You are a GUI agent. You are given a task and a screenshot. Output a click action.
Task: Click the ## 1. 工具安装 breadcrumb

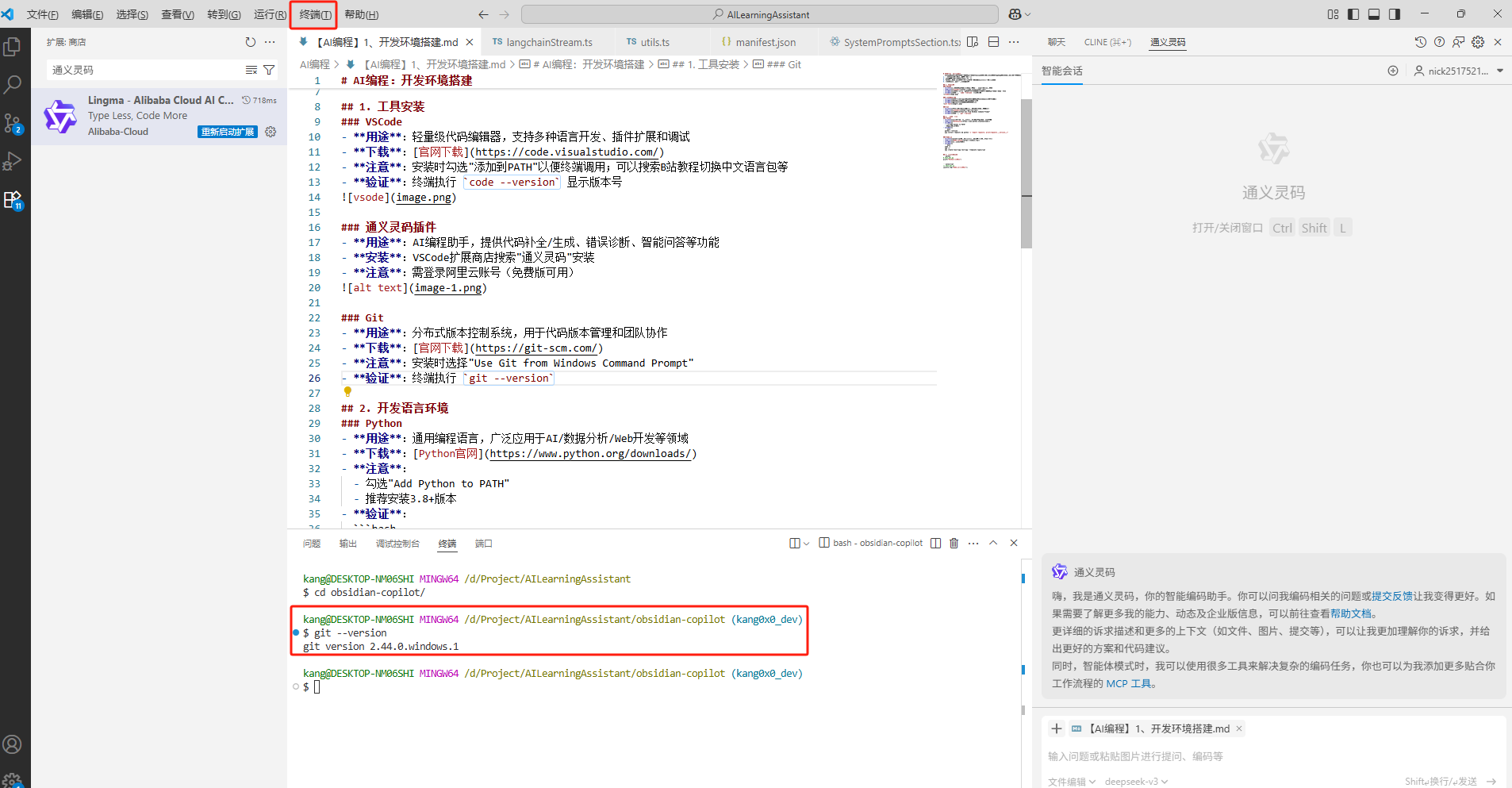pyautogui.click(x=699, y=64)
